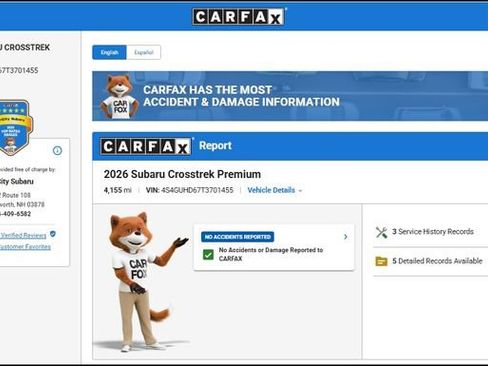
Task: Click the dealer phone number ending 409-6582
Action: pyautogui.click(x=15, y=214)
